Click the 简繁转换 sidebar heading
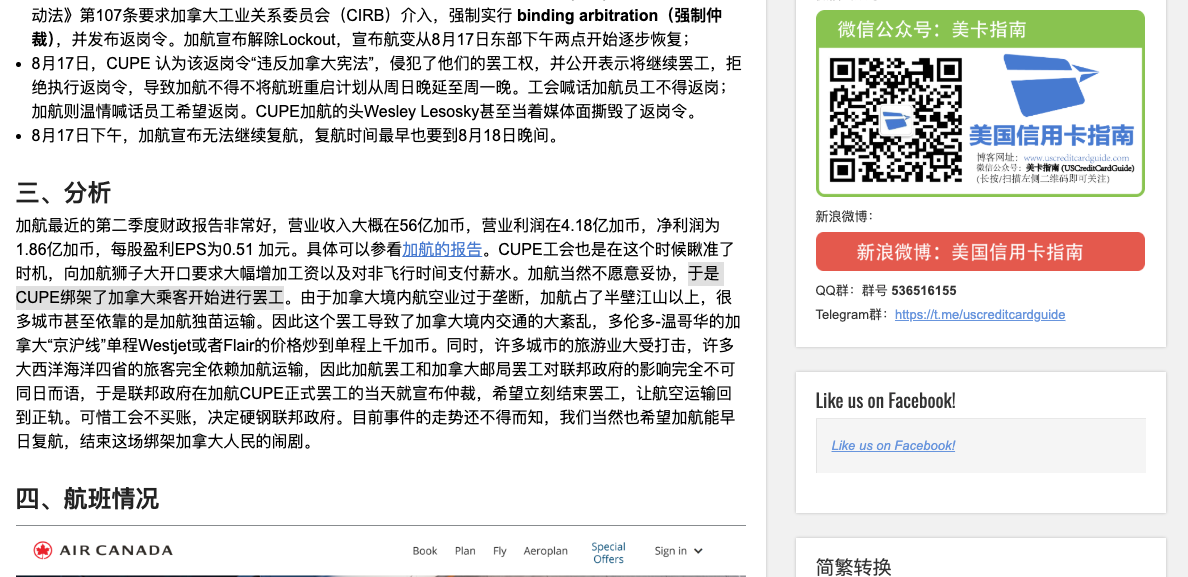Viewport: 1188px width, 577px height. pyautogui.click(x=853, y=566)
